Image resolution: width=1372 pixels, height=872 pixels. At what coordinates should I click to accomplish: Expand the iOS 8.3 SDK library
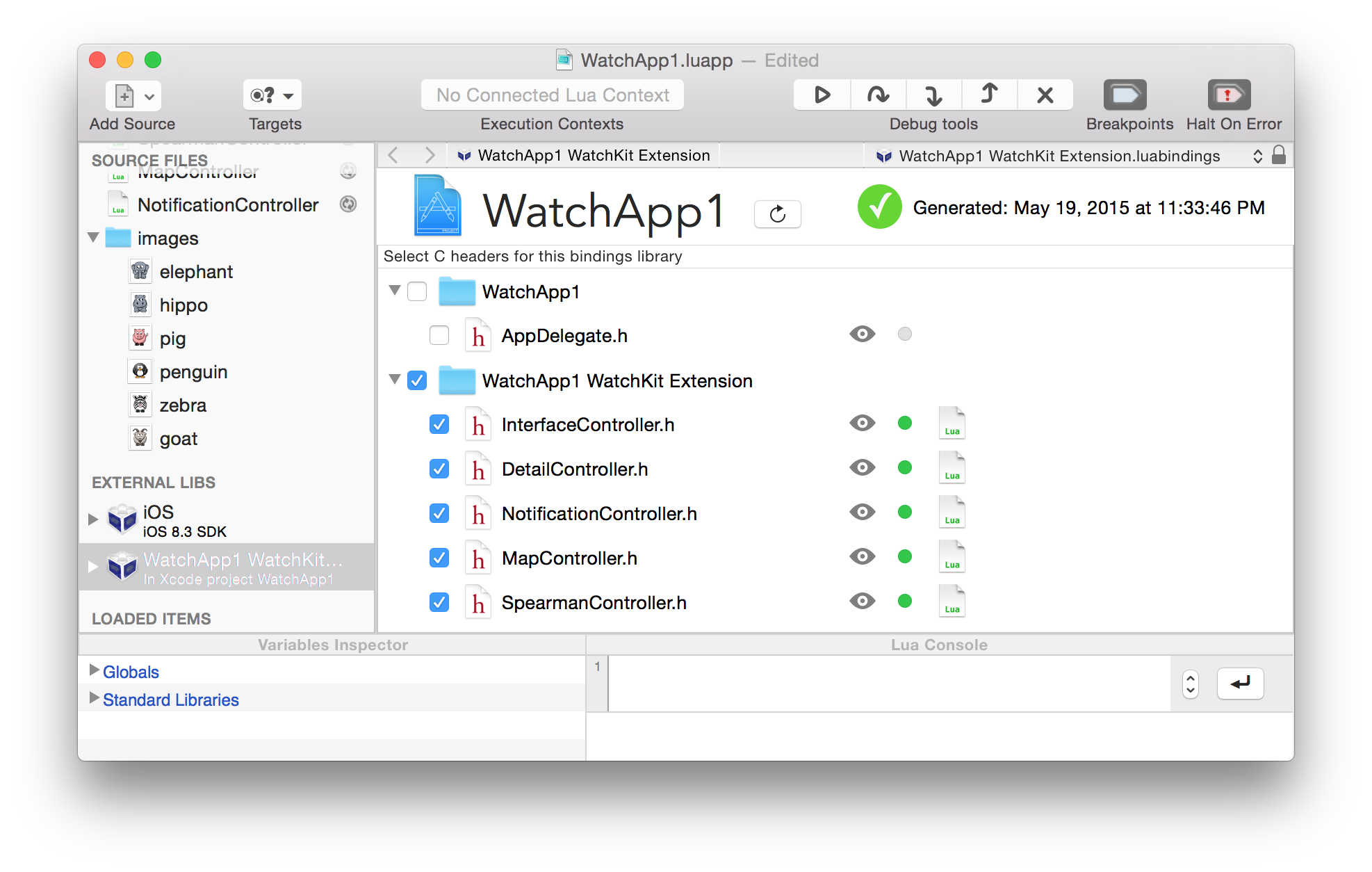tap(92, 519)
